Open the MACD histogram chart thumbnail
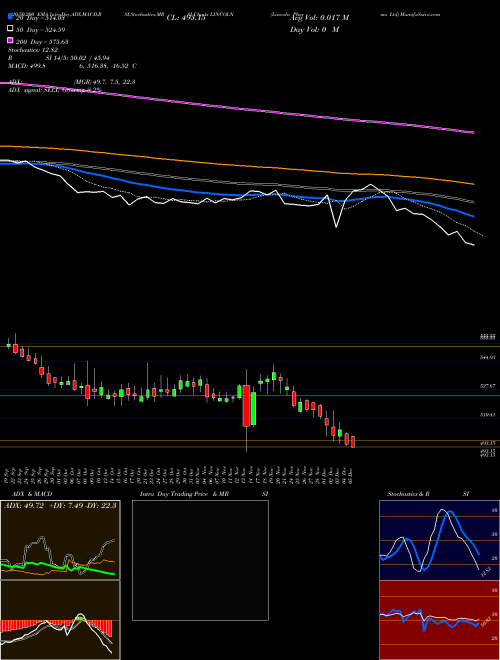This screenshot has height=660, width=500. (x=60, y=620)
